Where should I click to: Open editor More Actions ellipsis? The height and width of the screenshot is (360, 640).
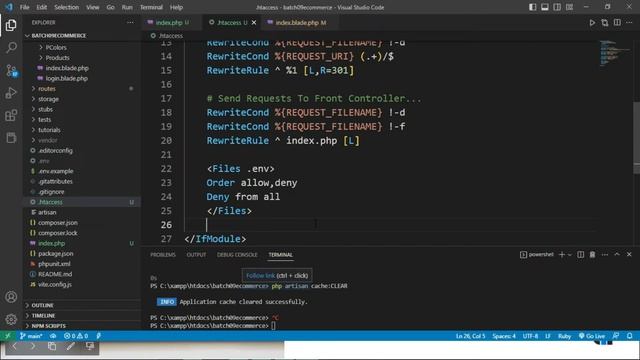629,22
